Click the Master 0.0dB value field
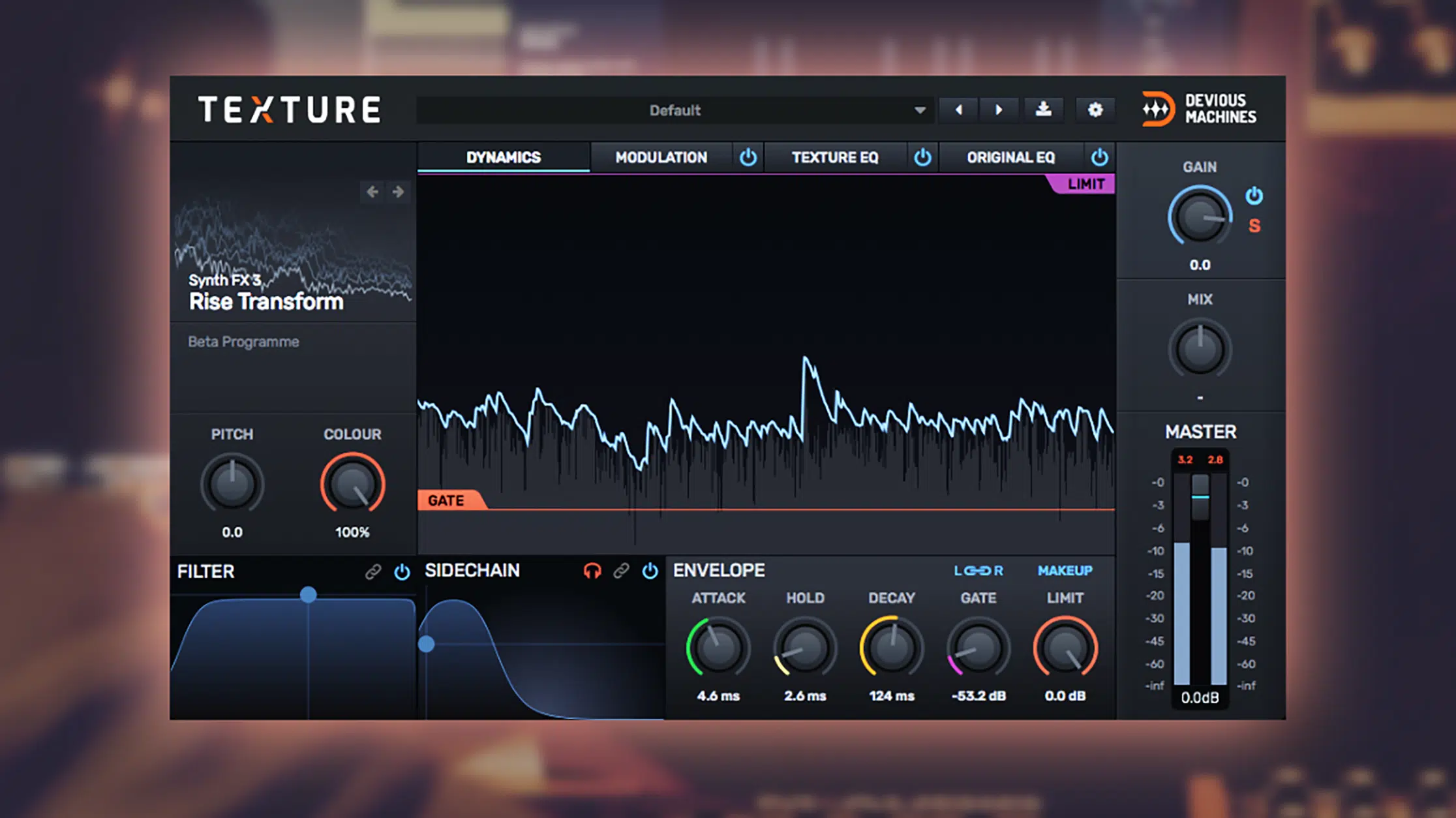The width and height of the screenshot is (1456, 818). (x=1200, y=697)
